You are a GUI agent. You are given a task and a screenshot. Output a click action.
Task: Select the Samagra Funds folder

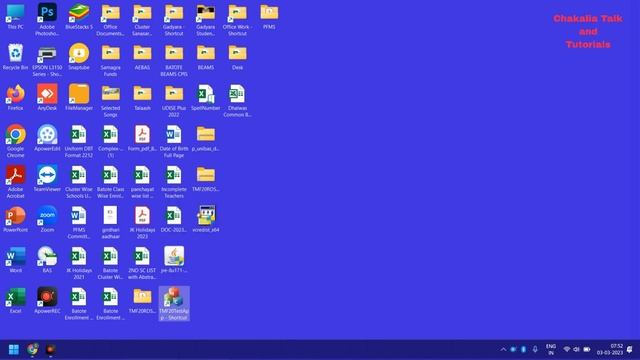pyautogui.click(x=111, y=60)
